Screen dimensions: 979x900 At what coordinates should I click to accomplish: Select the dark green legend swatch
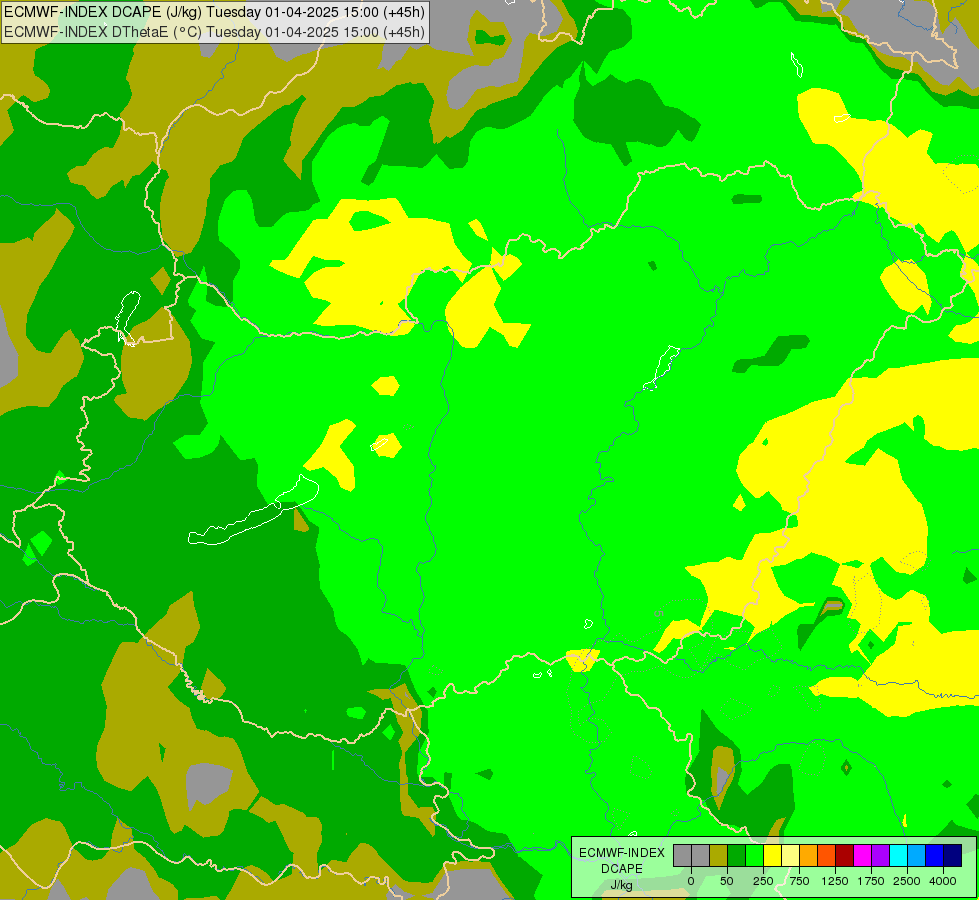pos(737,855)
